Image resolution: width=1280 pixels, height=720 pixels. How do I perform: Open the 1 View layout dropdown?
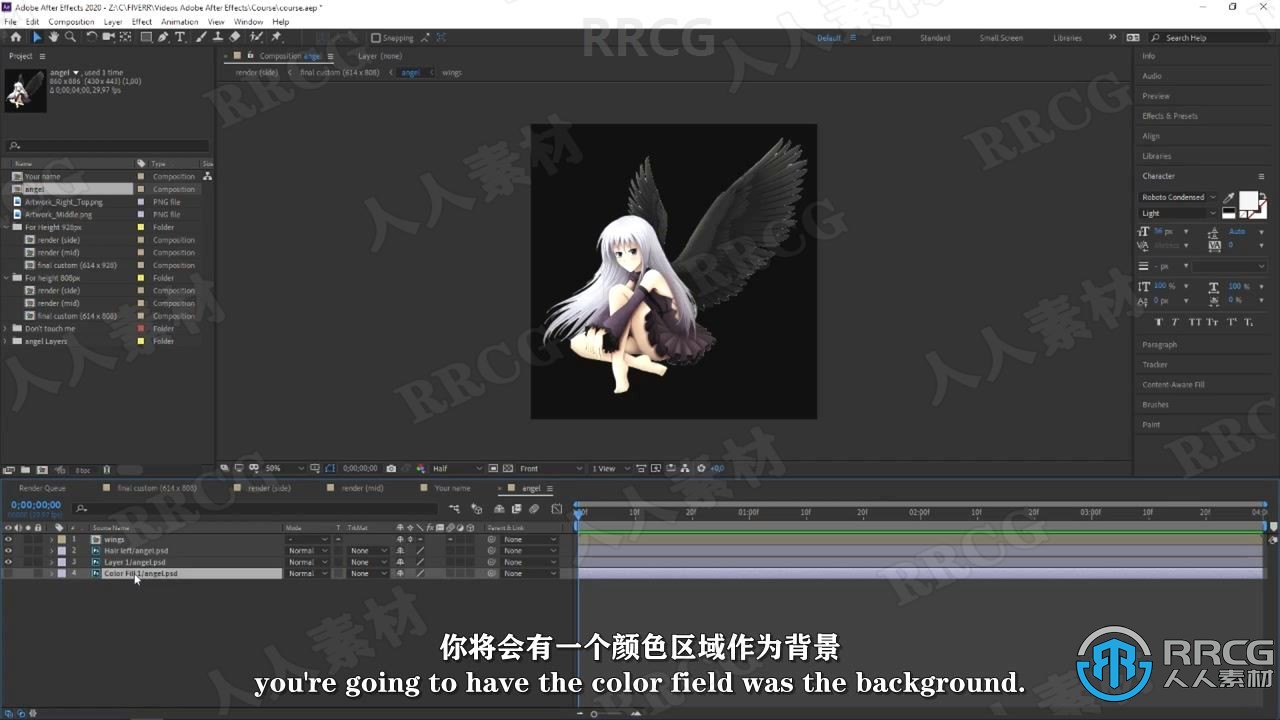click(609, 468)
